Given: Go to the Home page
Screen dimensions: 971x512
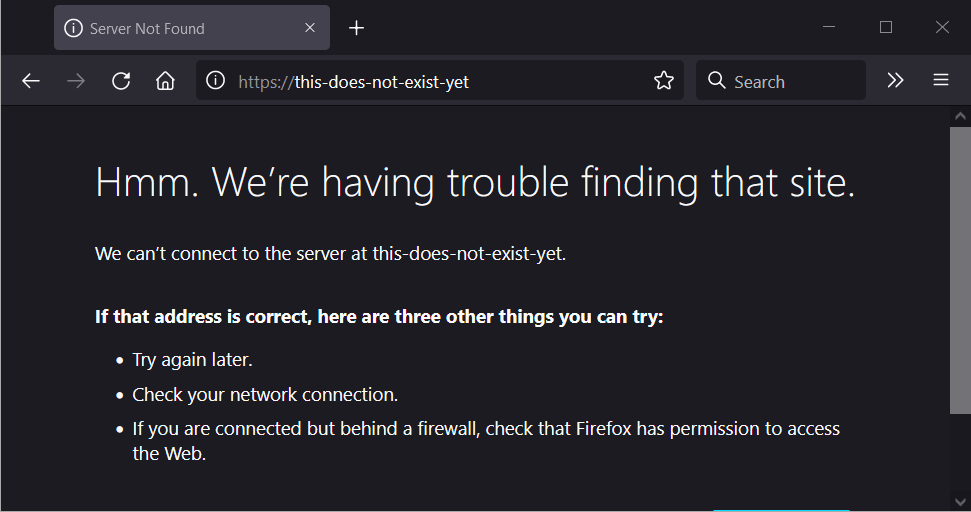Looking at the screenshot, I should coord(165,81).
